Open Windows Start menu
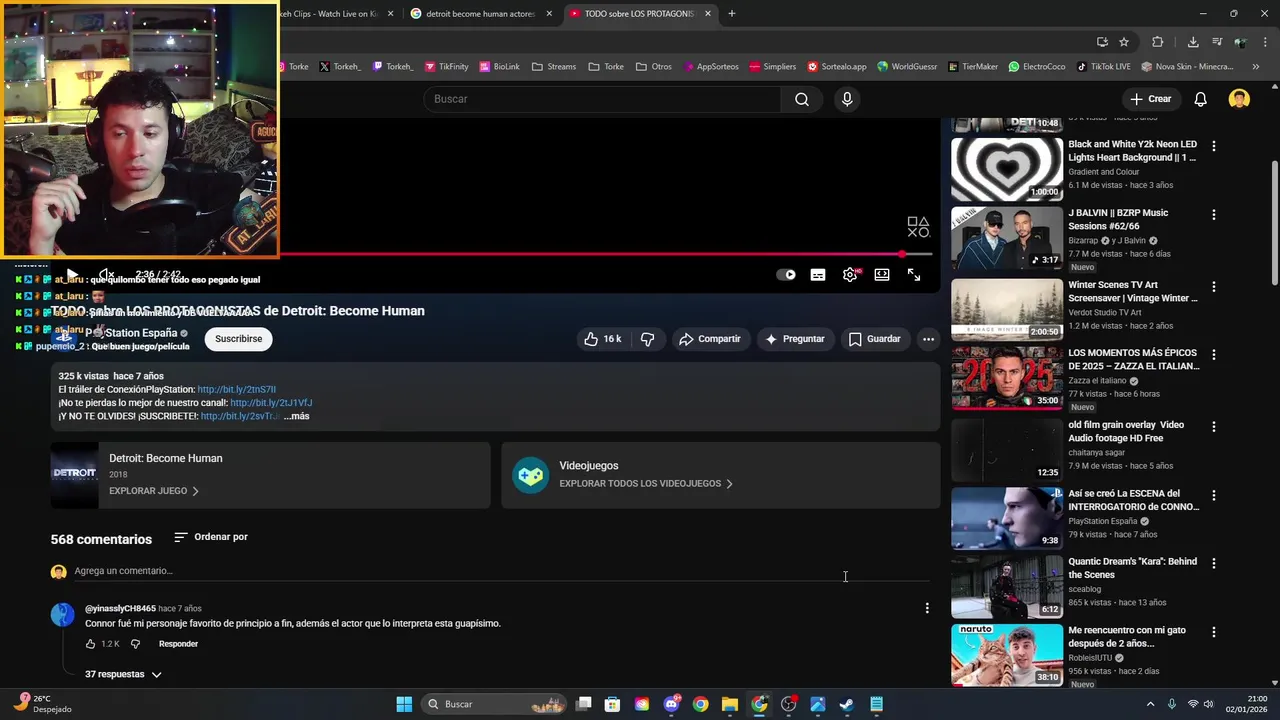Viewport: 1280px width, 720px height. (404, 704)
